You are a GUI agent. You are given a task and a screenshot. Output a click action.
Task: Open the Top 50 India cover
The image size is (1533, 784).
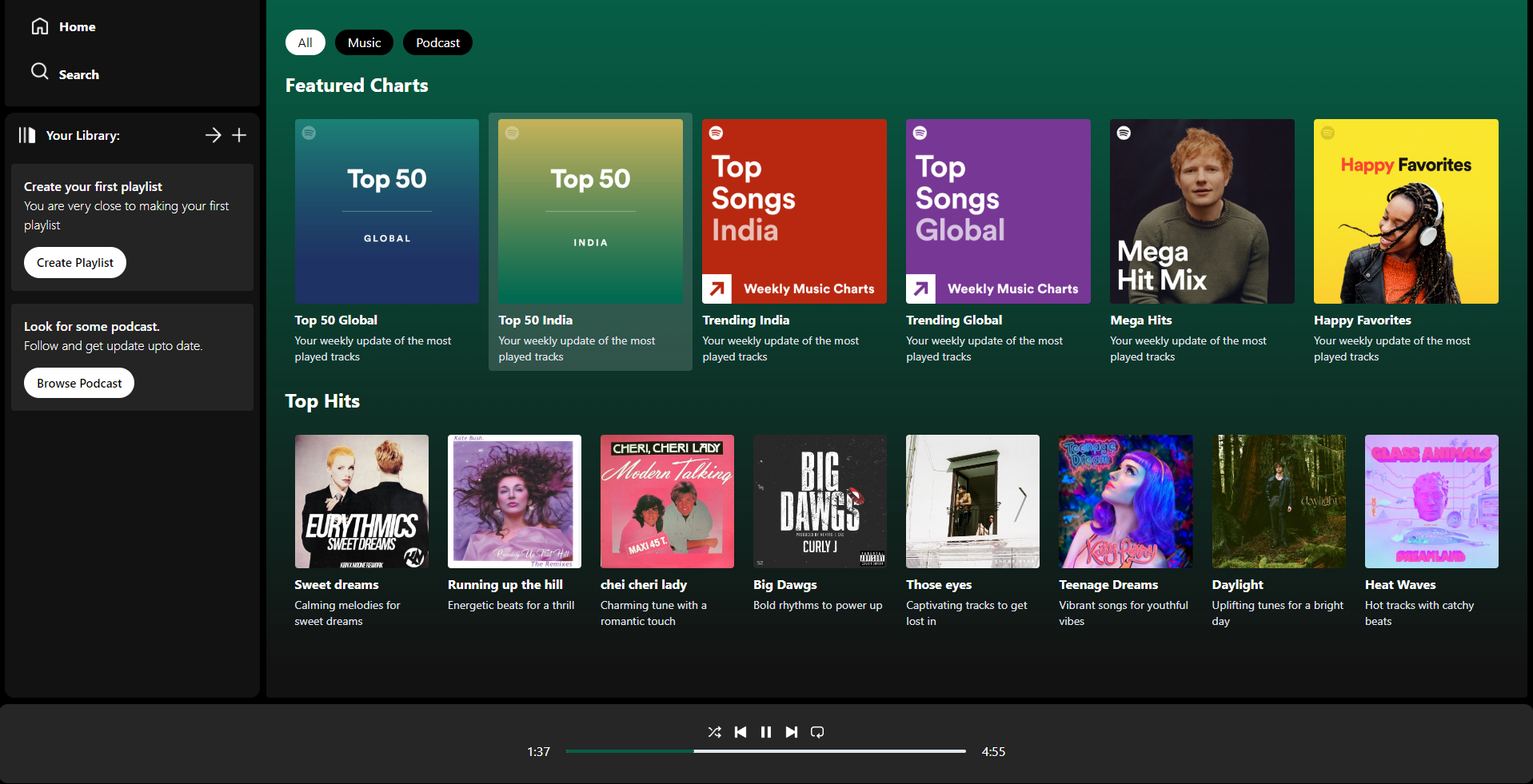pos(590,211)
